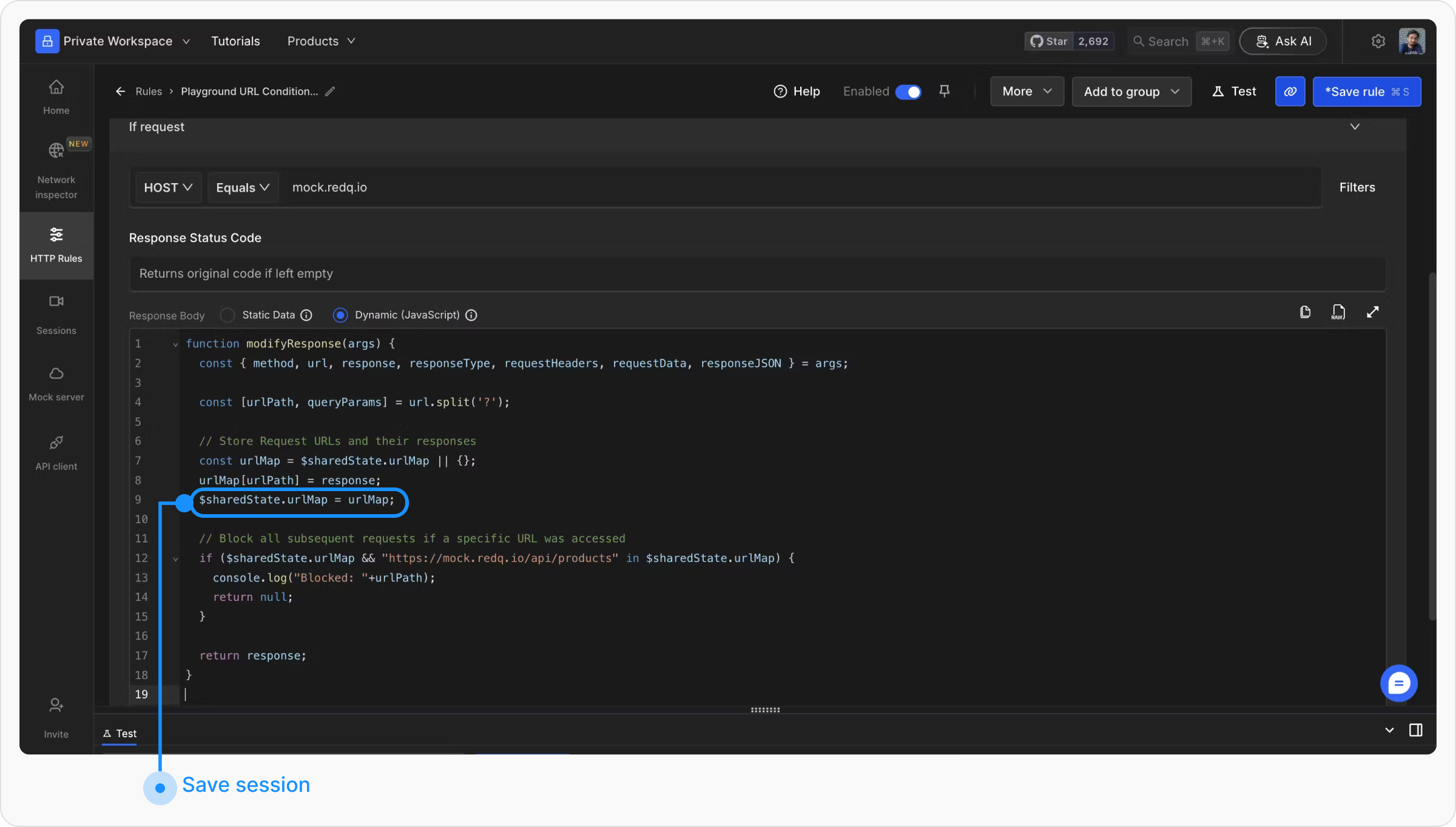Viewport: 1456px width, 827px height.
Task: Expand code editor to fullscreen
Action: (1372, 312)
